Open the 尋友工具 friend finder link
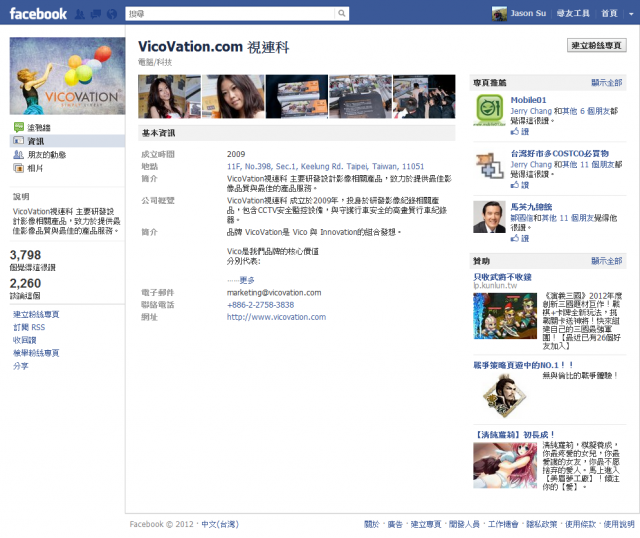This screenshot has width=640, height=538. (573, 13)
